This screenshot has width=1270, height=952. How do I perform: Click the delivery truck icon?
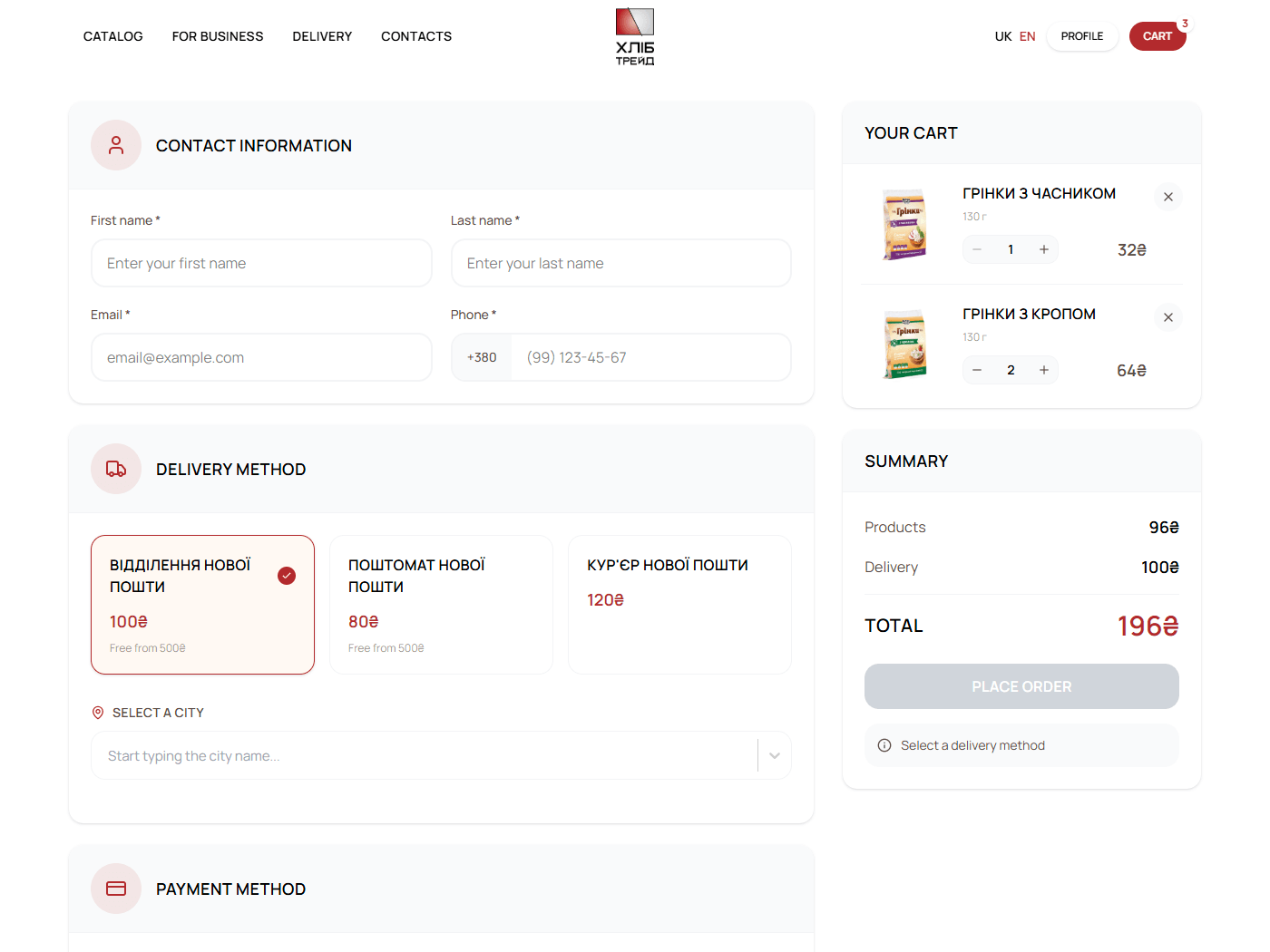click(x=116, y=469)
